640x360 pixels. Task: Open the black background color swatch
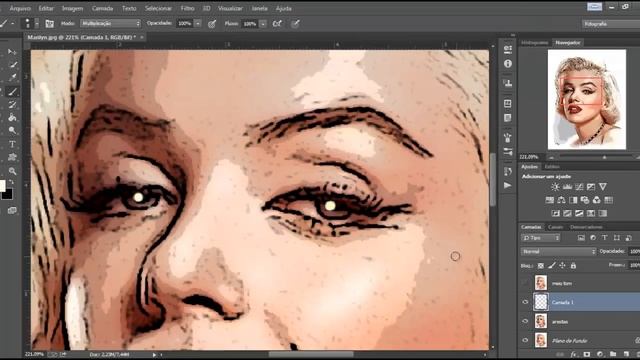7,195
